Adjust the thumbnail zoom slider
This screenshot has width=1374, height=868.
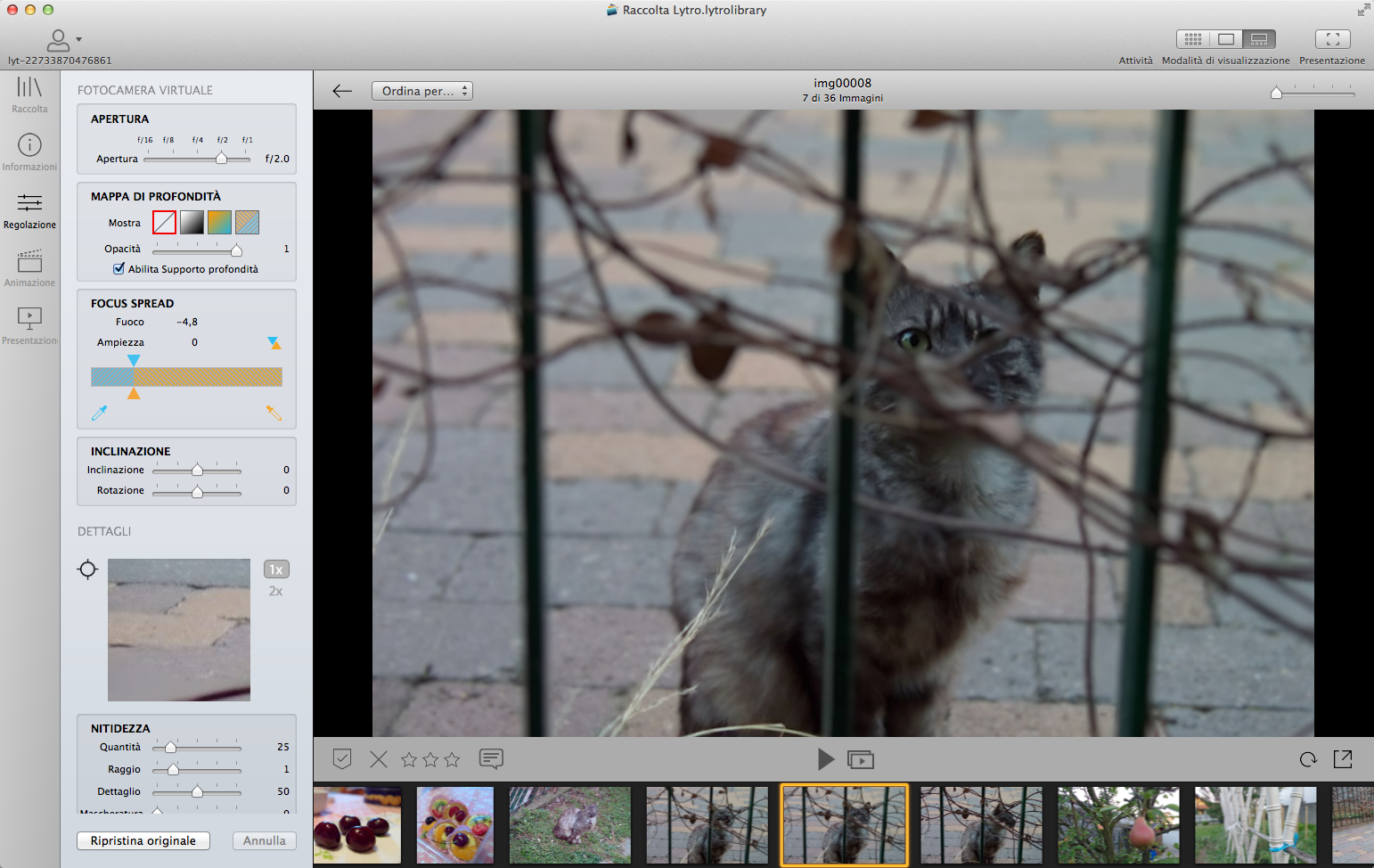point(1277,92)
